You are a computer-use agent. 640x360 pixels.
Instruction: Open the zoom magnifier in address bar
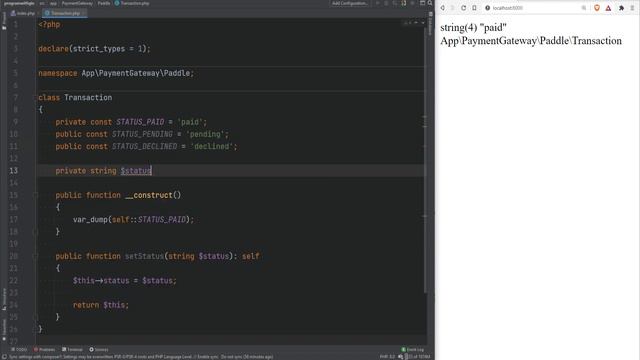584,8
